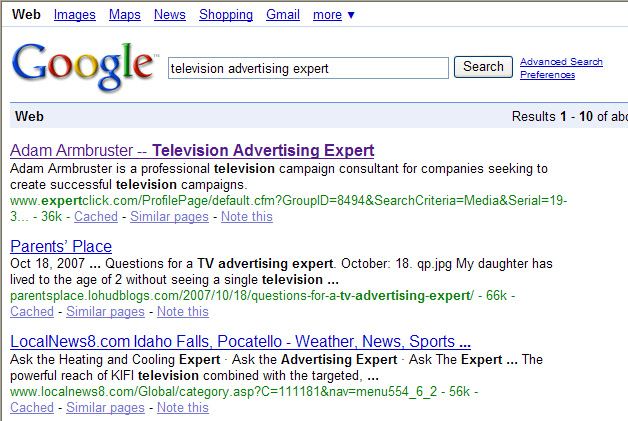Go to Maps in top navigation
The image size is (628, 421).
[125, 15]
